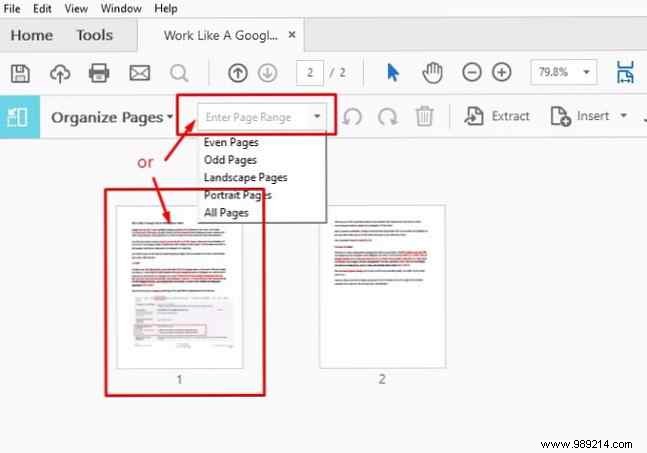
Task: Zoom out with minus icon
Action: coord(472,73)
